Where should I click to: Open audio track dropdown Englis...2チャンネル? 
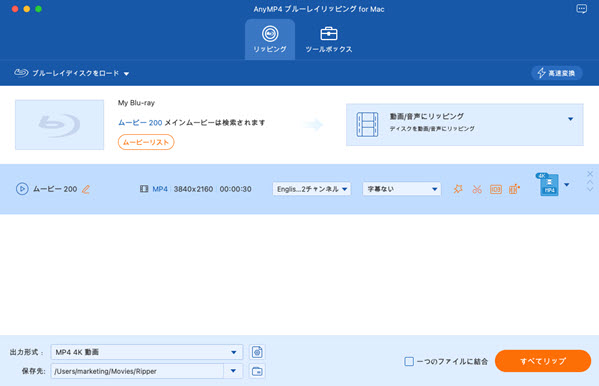click(312, 189)
